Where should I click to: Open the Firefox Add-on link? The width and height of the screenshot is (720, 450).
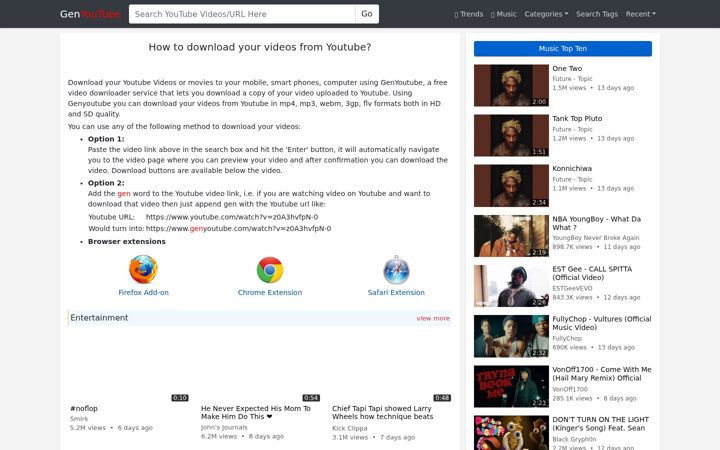click(x=143, y=292)
